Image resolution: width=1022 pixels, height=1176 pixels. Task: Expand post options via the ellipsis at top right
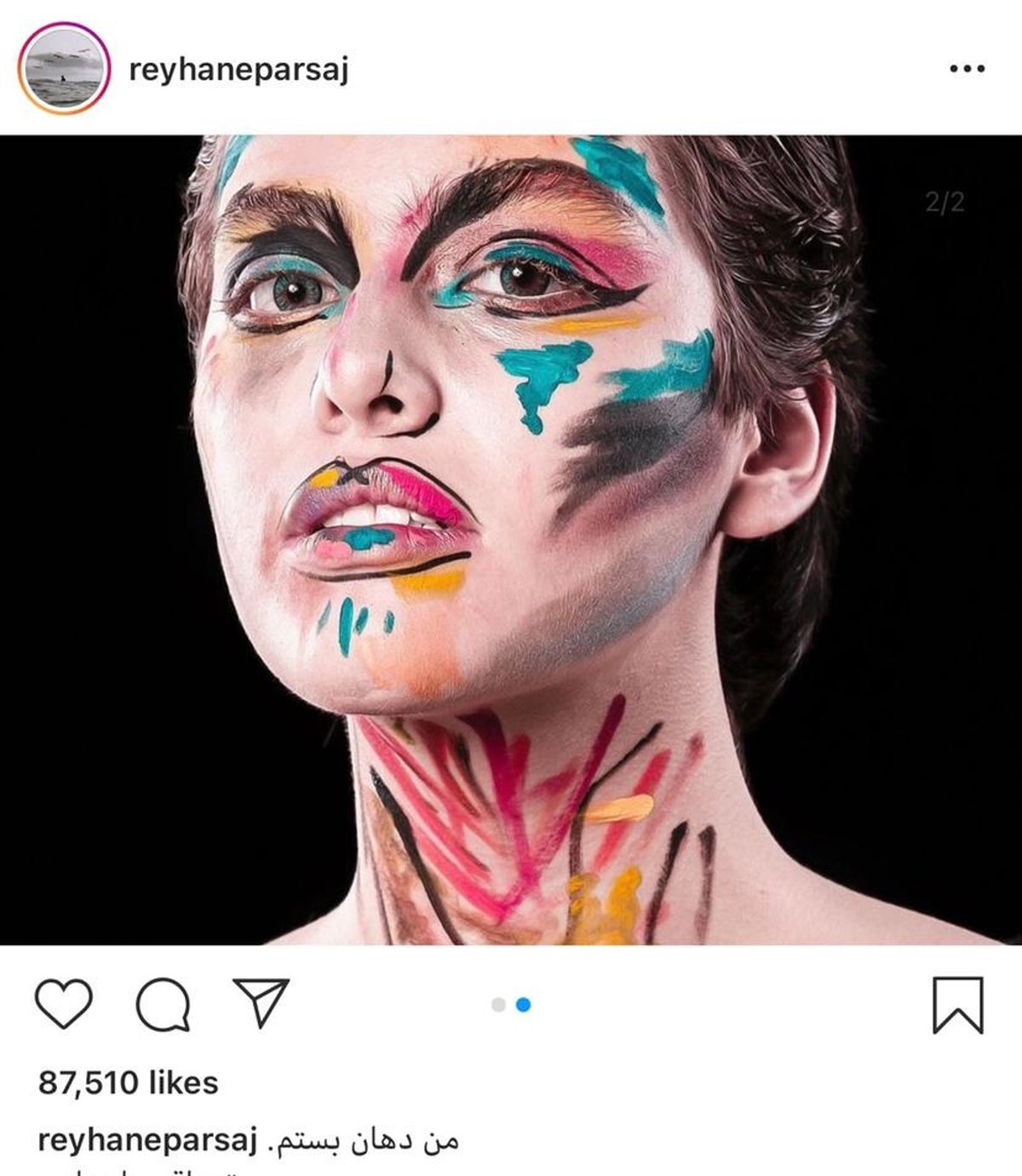(967, 69)
